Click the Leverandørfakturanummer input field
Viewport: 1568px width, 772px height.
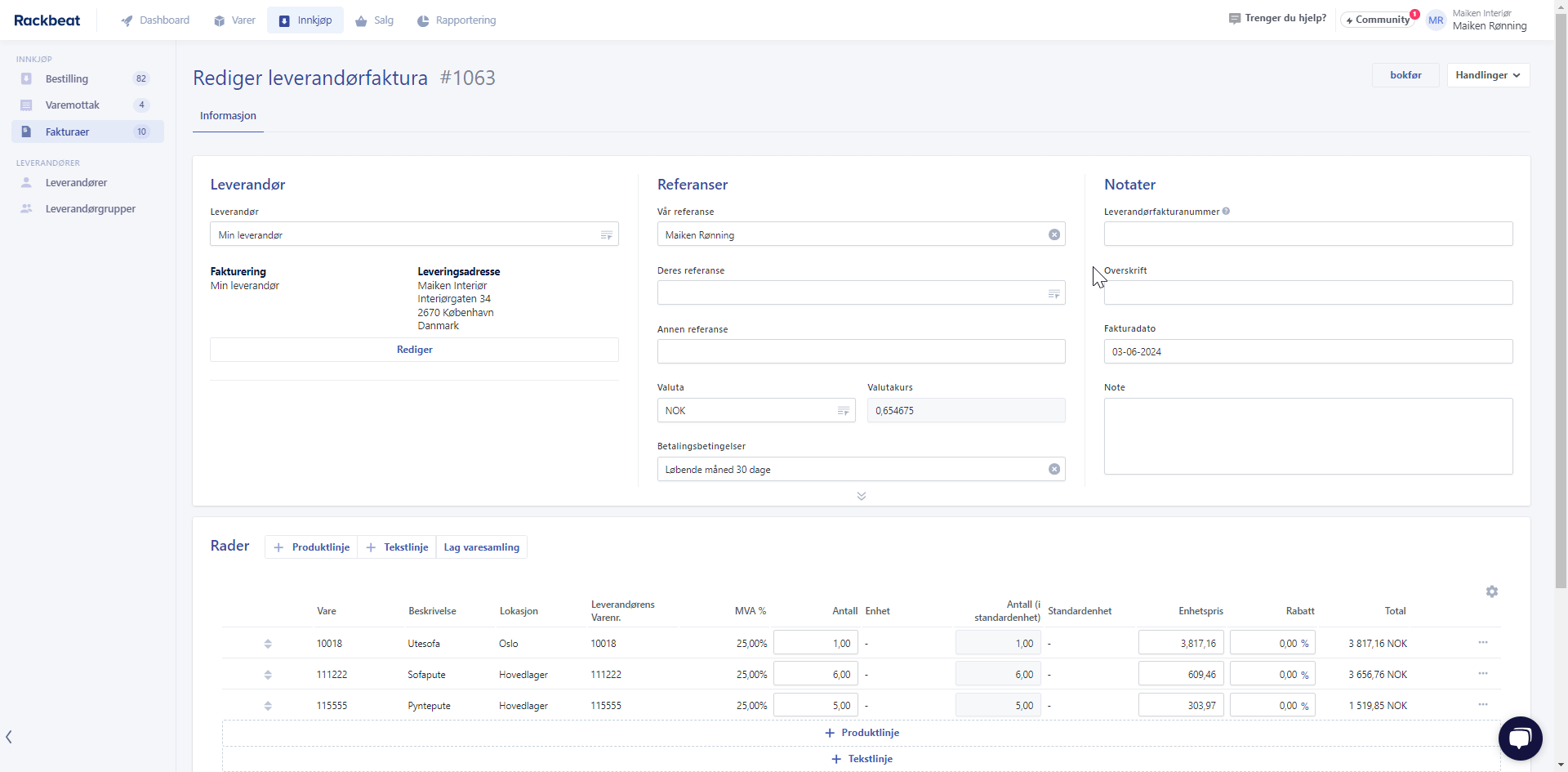coord(1307,234)
